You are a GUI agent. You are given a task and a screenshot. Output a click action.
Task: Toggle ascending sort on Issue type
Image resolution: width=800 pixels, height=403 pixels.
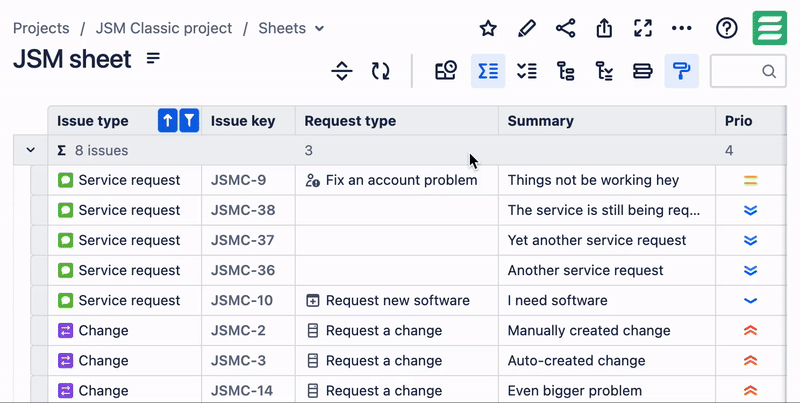pyautogui.click(x=168, y=121)
